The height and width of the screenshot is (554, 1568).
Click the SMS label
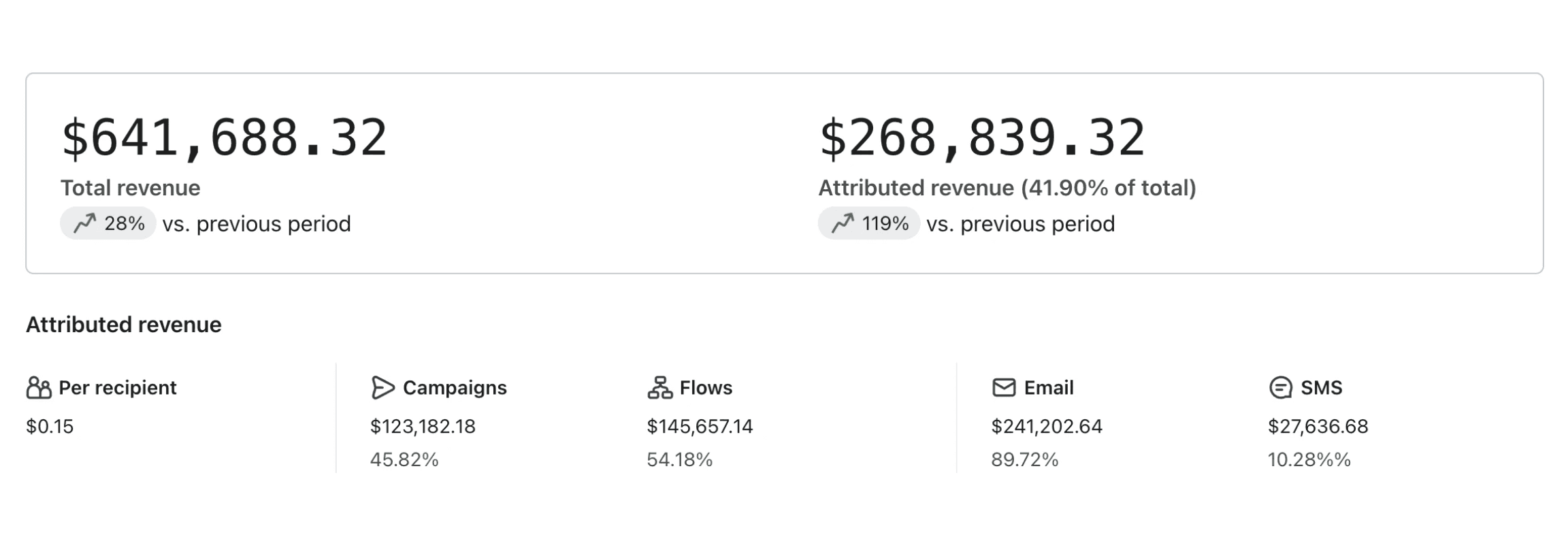tap(1322, 388)
